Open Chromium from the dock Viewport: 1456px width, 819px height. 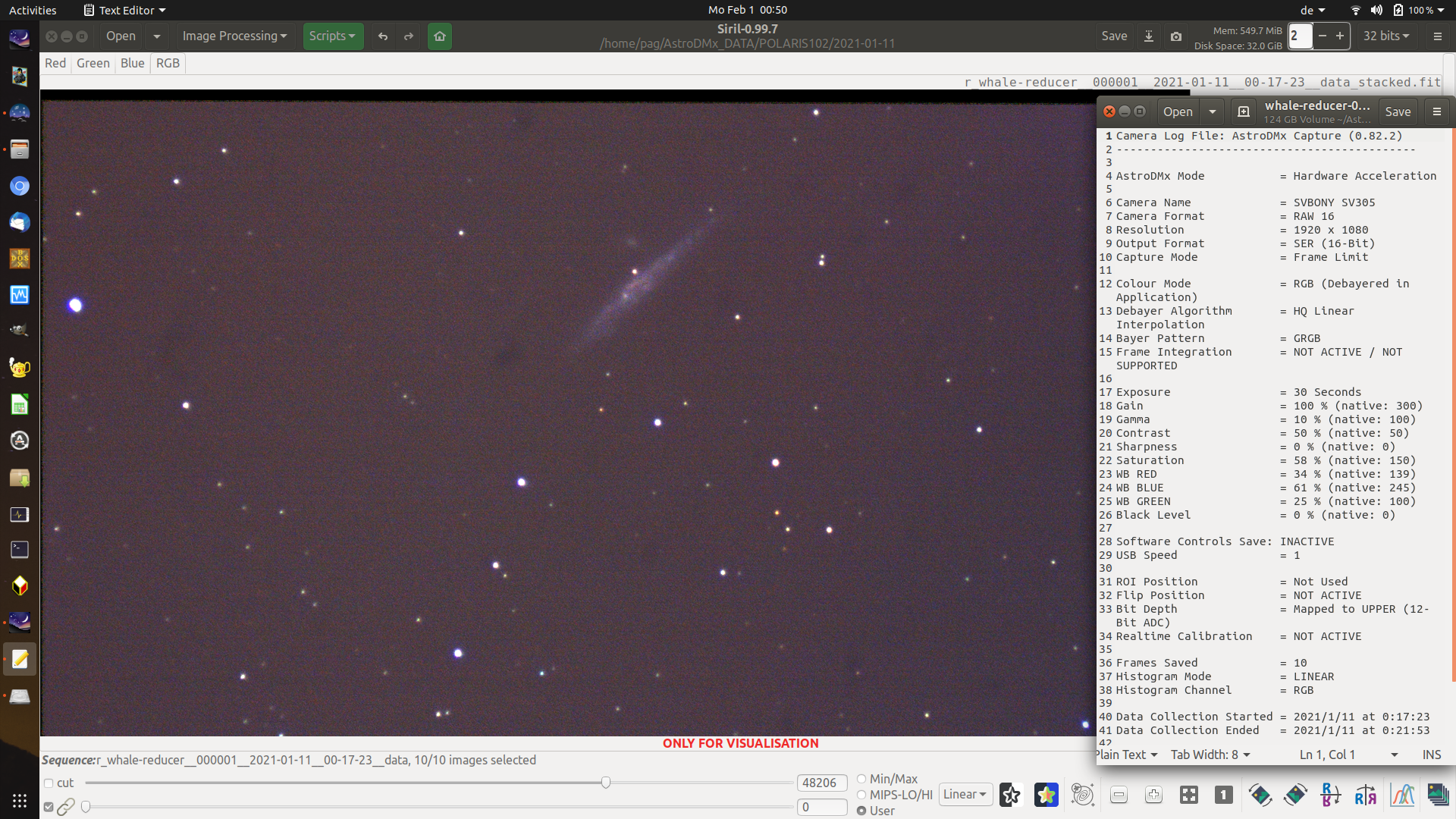coord(20,186)
